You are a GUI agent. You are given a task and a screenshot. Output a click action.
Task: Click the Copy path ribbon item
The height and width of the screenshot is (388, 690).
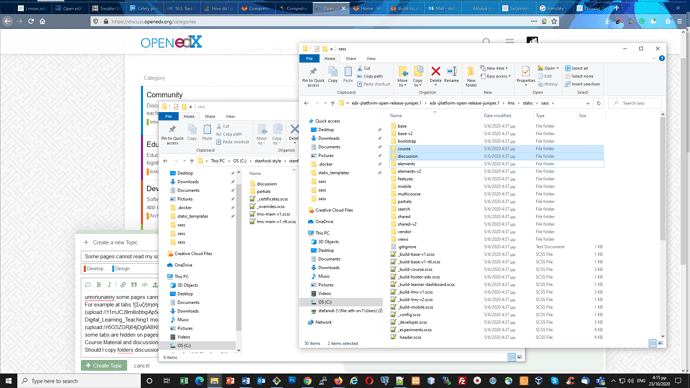tap(370, 76)
